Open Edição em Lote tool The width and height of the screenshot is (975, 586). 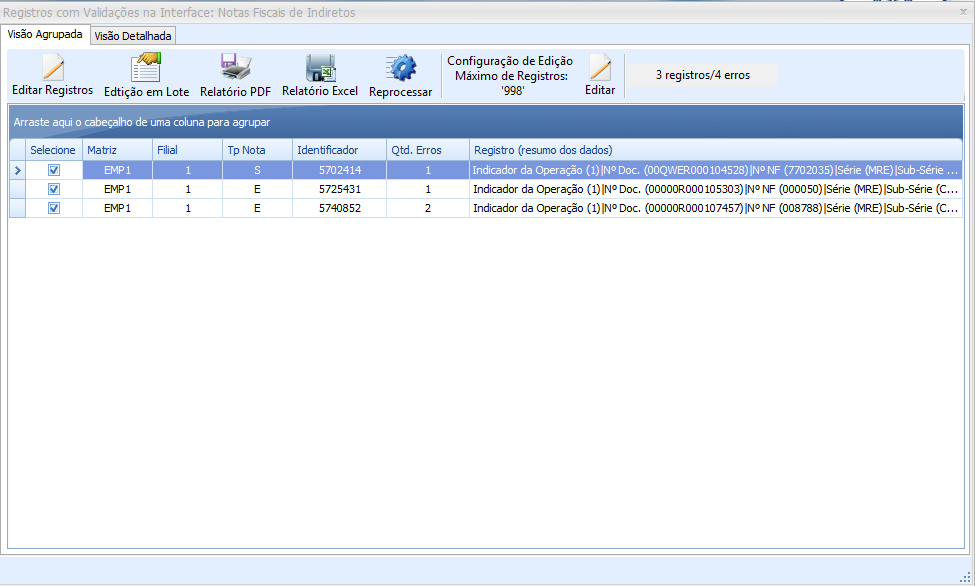(146, 68)
